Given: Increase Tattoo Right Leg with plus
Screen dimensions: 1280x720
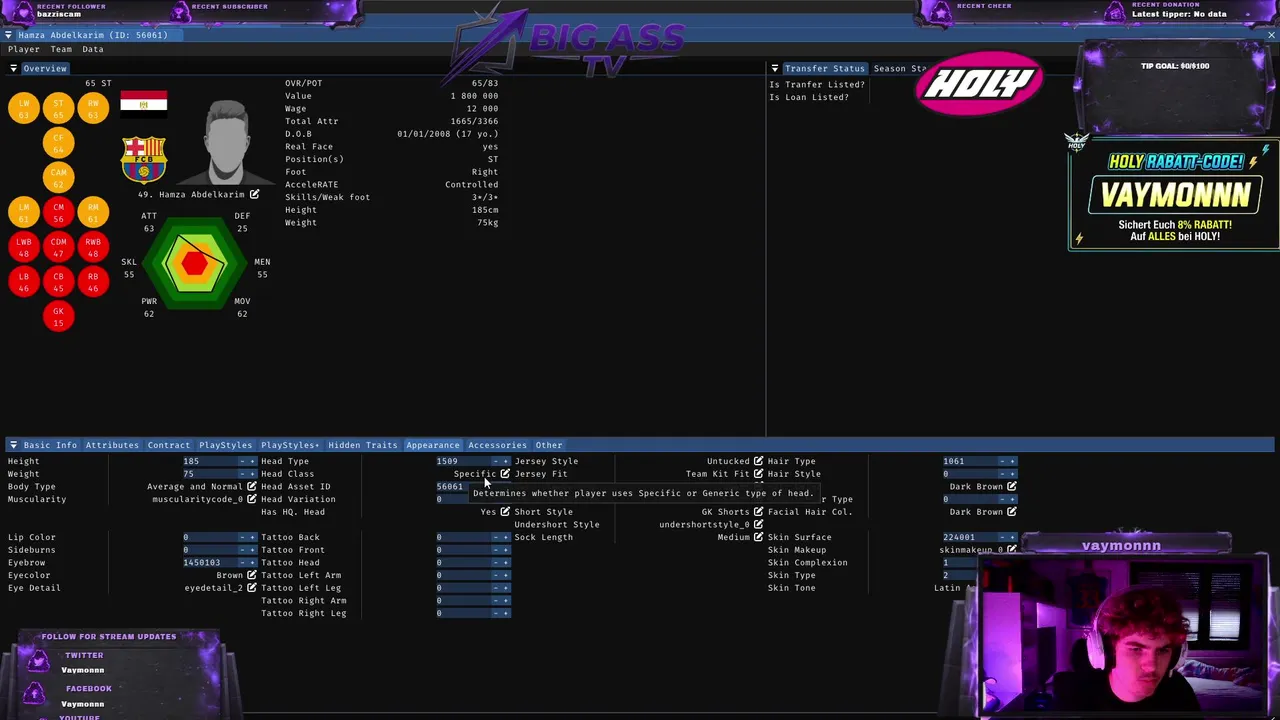Looking at the screenshot, I should point(506,613).
